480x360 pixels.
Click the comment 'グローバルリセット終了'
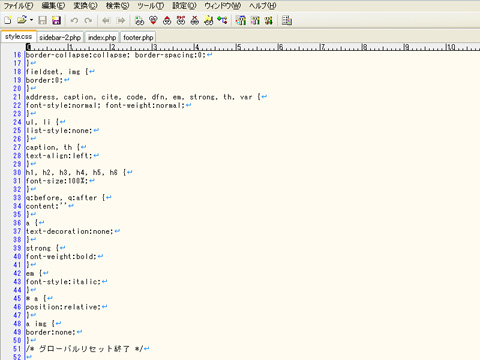click(84, 349)
